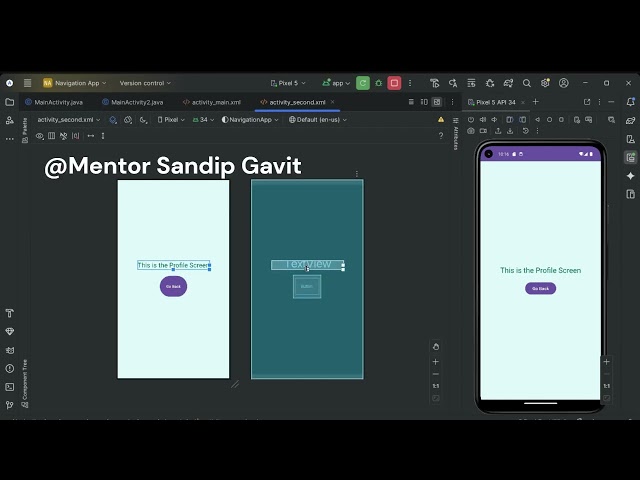Open the account profile icon
The height and width of the screenshot is (480, 640).
(564, 83)
